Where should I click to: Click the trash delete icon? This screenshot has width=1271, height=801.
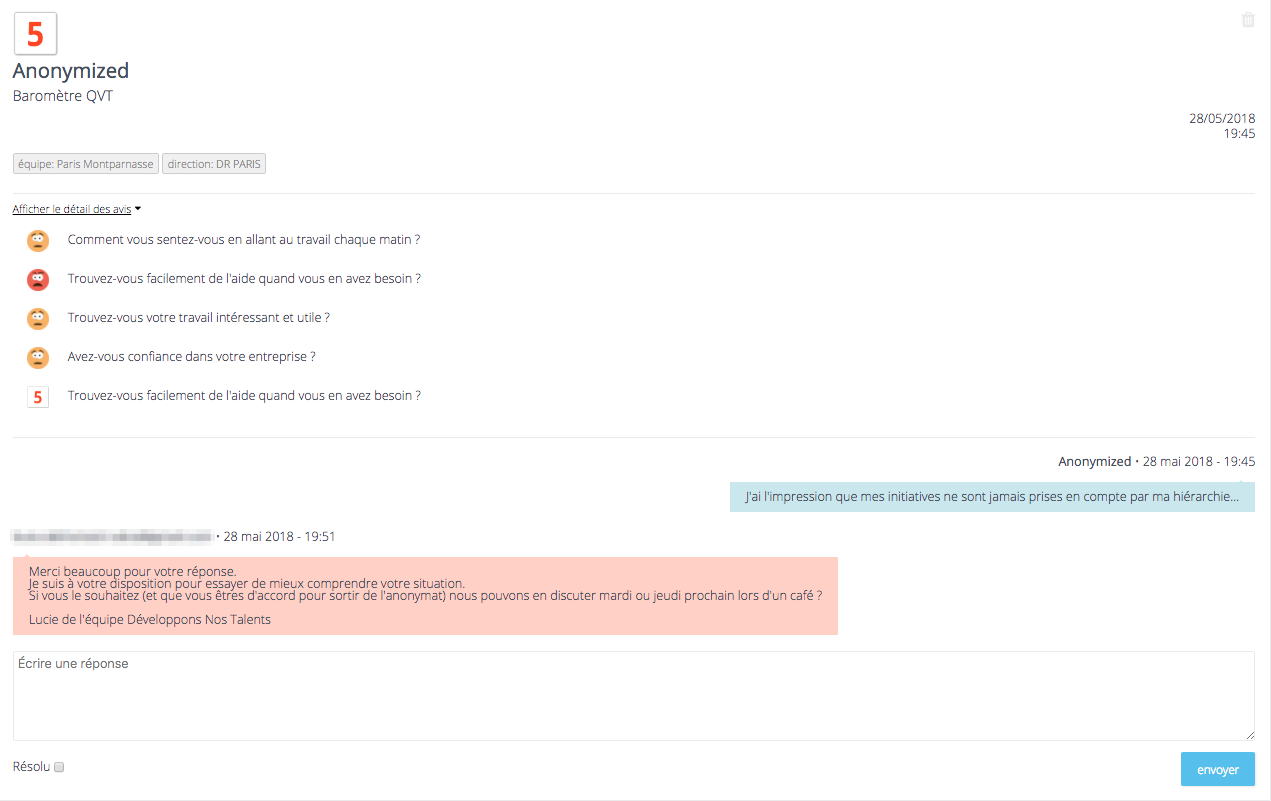1248,20
